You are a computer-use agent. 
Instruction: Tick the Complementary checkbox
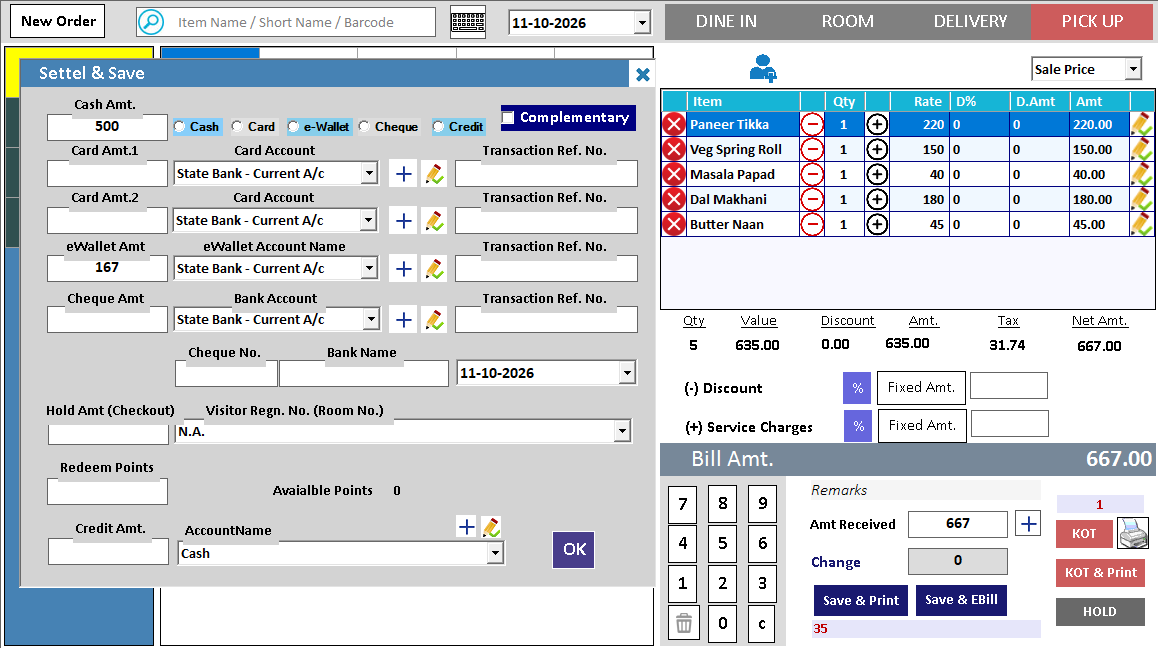coord(508,117)
